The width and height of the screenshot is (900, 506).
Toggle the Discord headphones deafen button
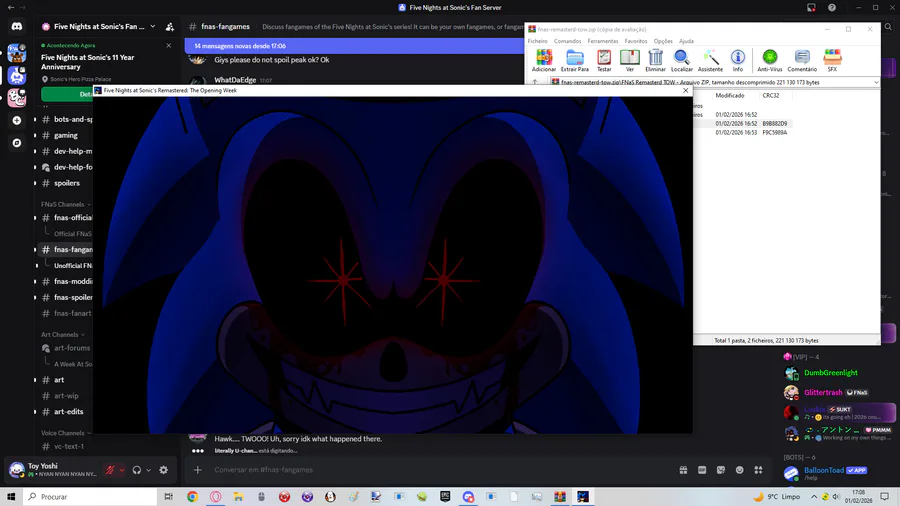[x=137, y=470]
